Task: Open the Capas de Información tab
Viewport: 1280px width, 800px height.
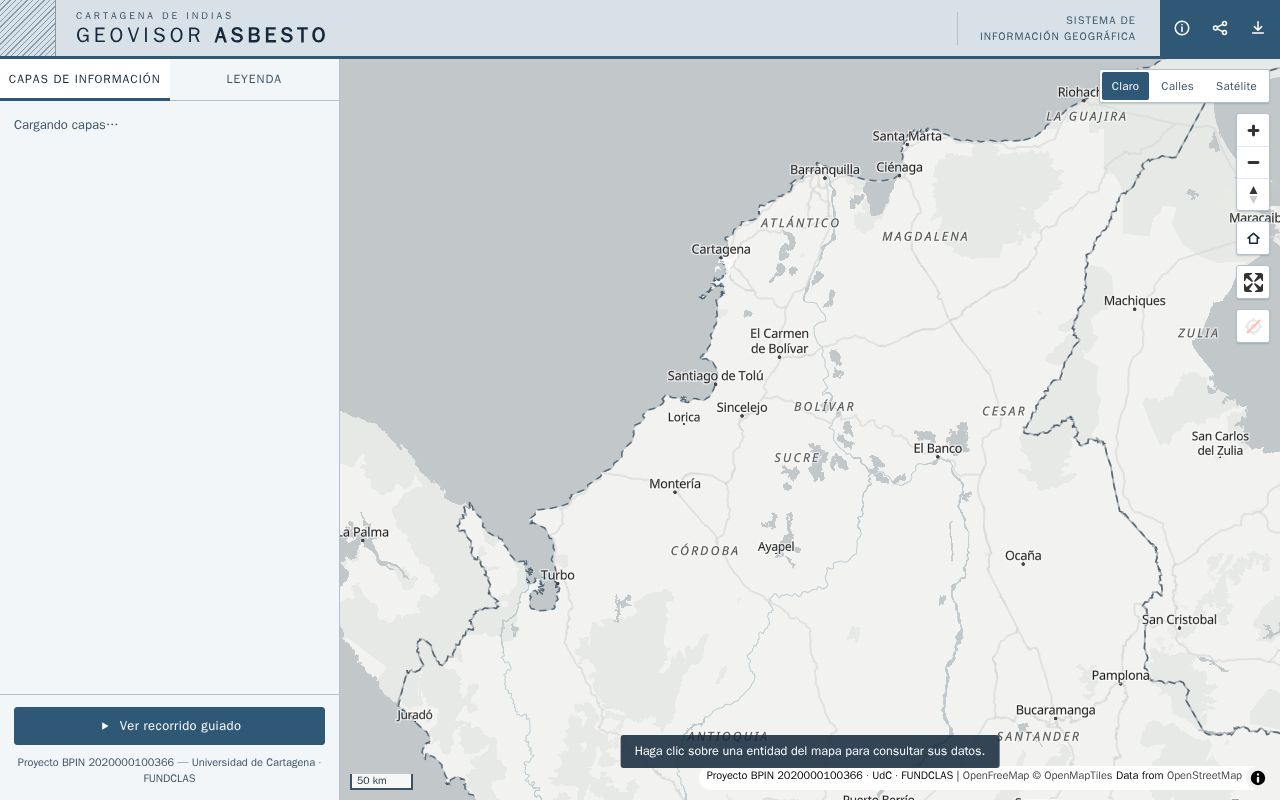Action: tap(85, 79)
